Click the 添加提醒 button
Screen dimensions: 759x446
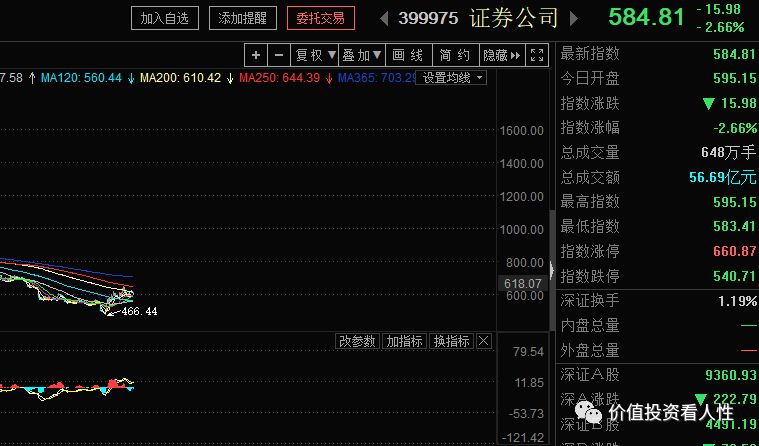pos(243,18)
